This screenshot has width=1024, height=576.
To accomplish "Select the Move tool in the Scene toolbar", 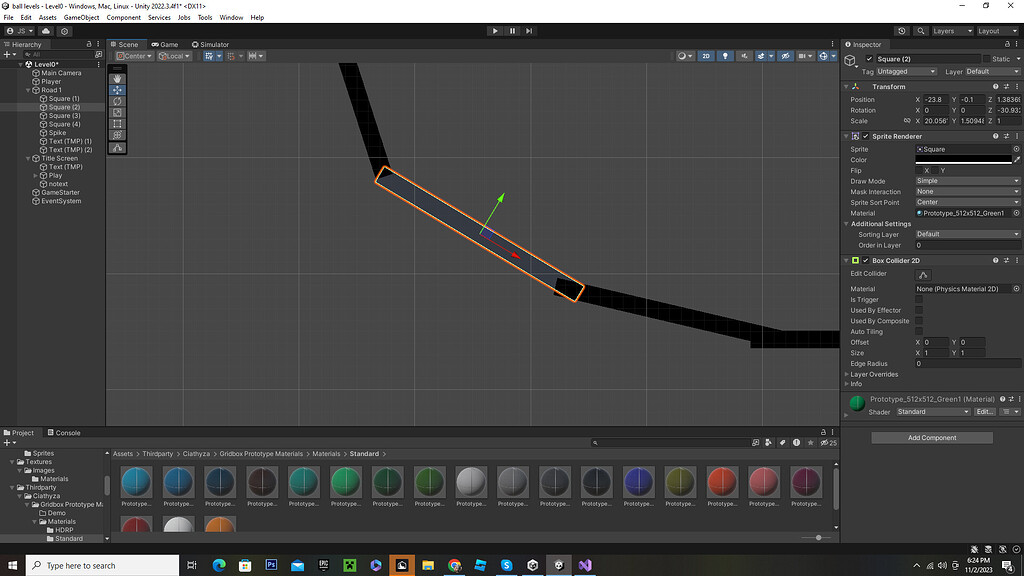I will click(117, 90).
